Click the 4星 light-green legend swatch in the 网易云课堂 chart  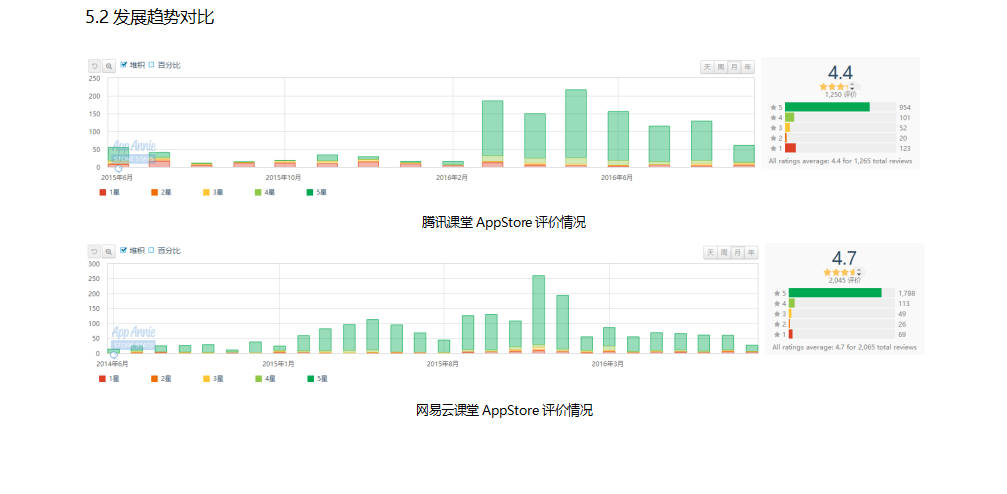click(x=258, y=379)
